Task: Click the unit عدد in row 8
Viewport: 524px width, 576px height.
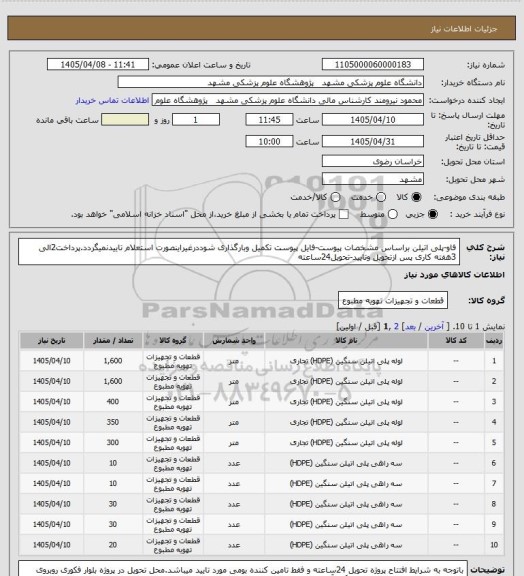Action: click(x=234, y=504)
